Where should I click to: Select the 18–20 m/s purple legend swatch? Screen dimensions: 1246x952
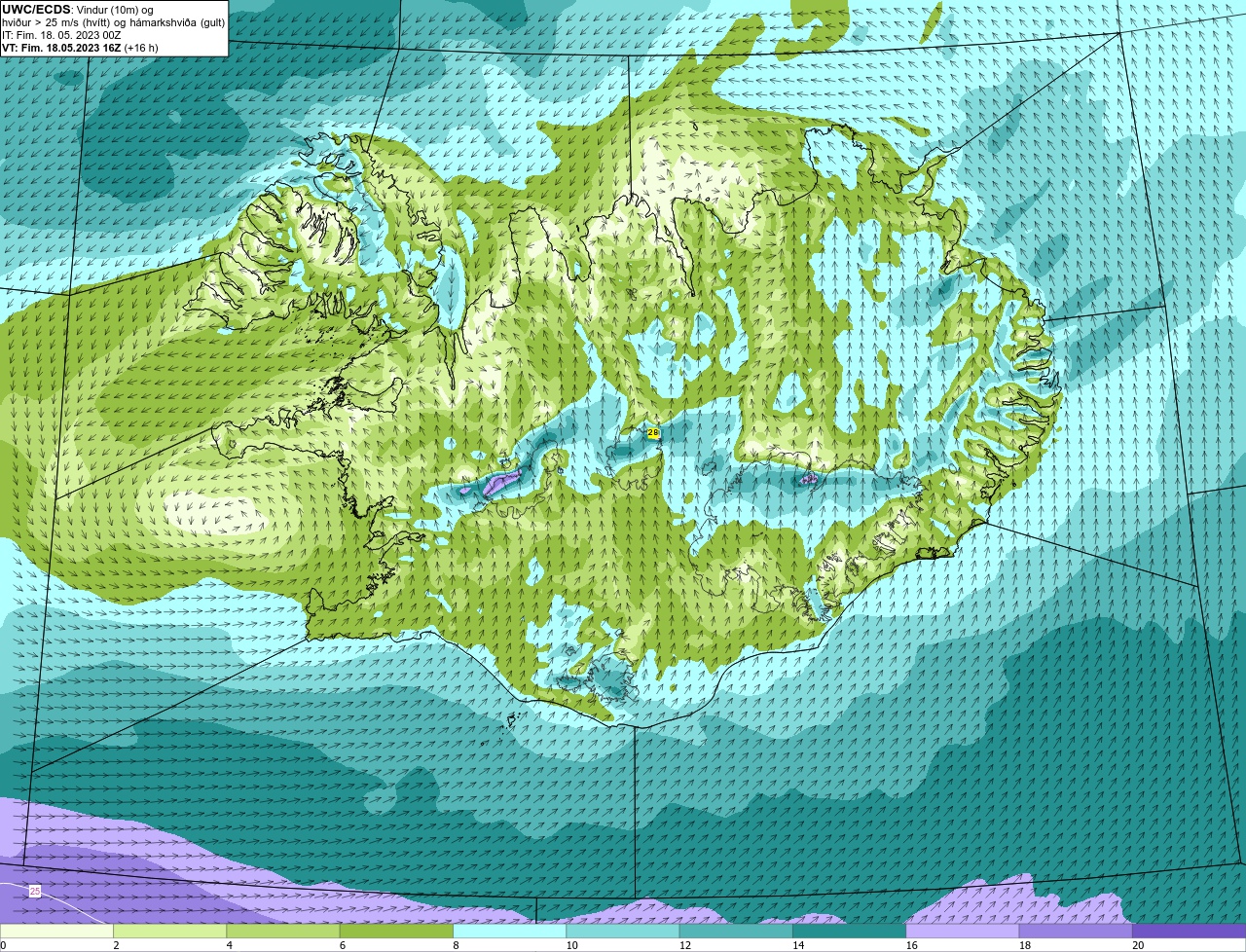1076,931
